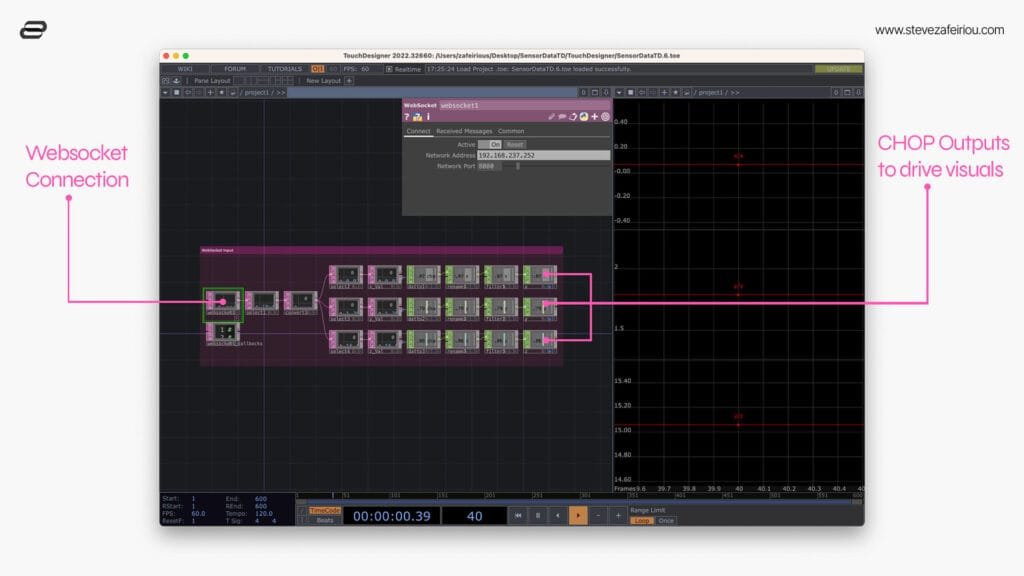Image resolution: width=1024 pixels, height=576 pixels.
Task: Open the TUTORIALS menu
Action: pyautogui.click(x=285, y=69)
